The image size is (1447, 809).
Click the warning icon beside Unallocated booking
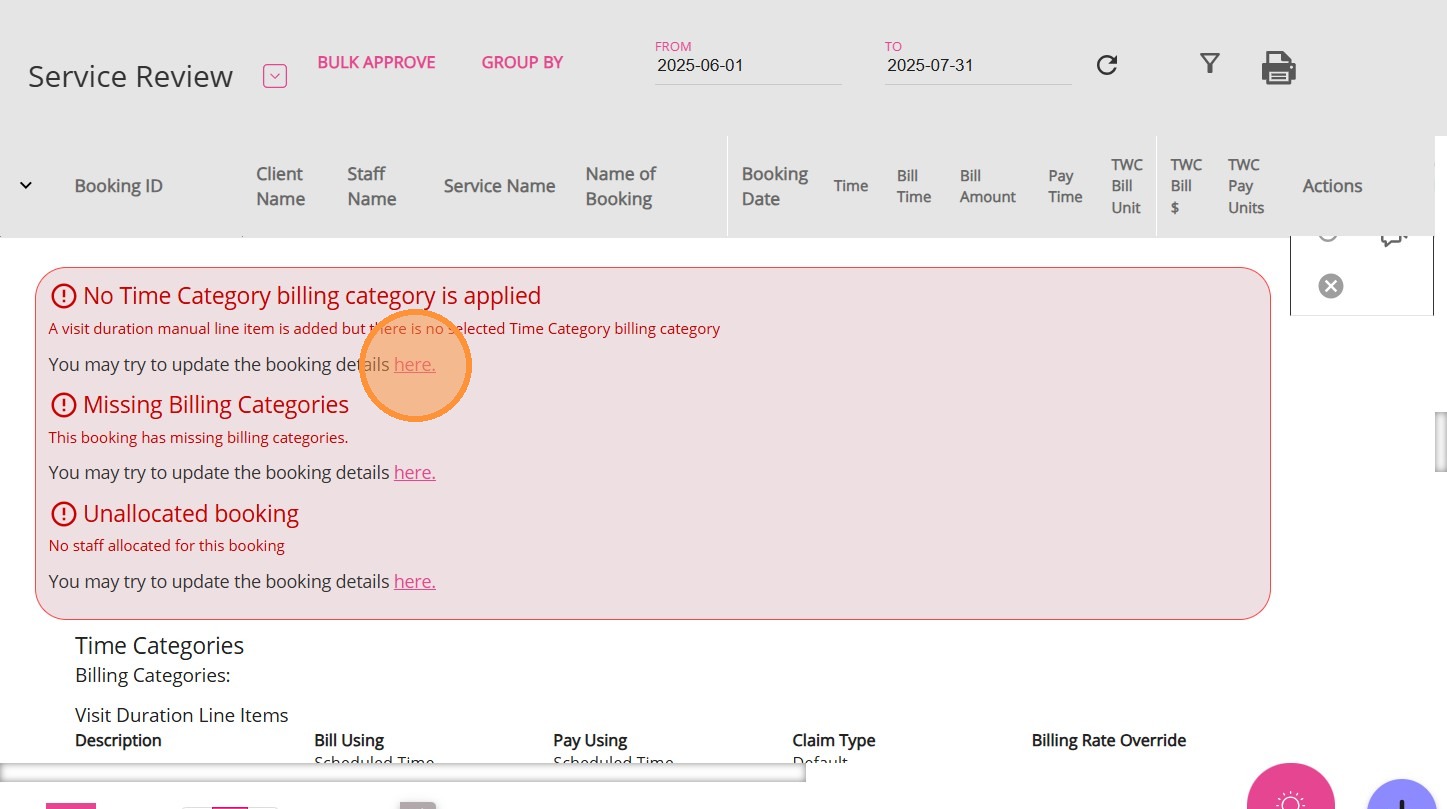coord(63,514)
